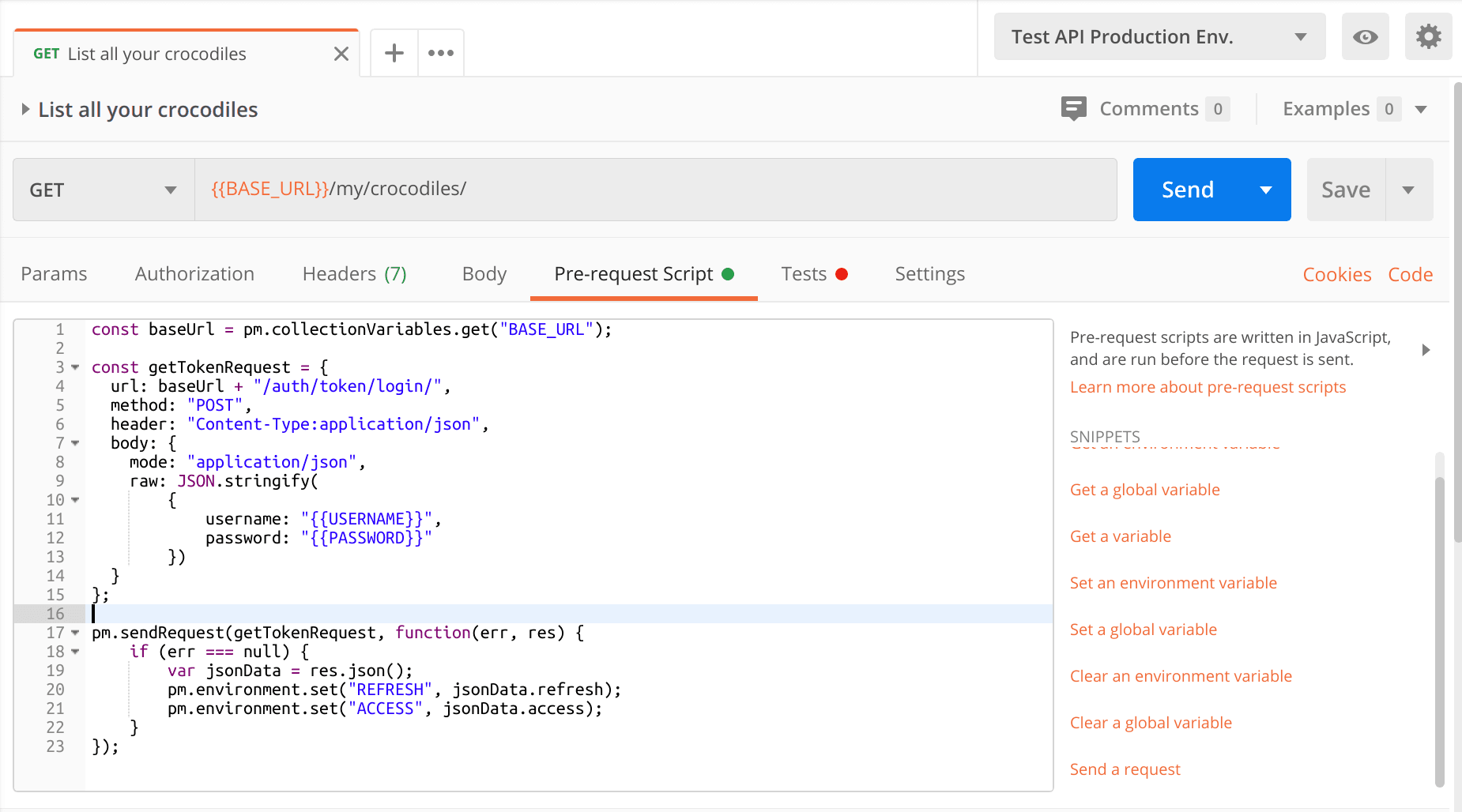Collapse the pre-request scripts hint with the arrow icon
Viewport: 1462px width, 812px height.
1427,348
